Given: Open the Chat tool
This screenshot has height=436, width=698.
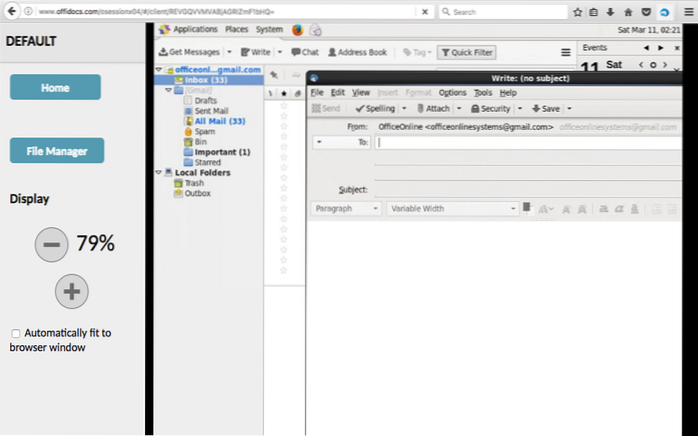Looking at the screenshot, I should click(x=304, y=51).
